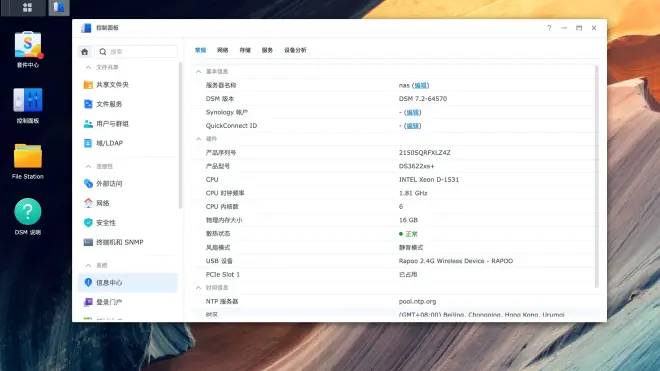
Task: Collapse the 文件共享 sidebar section
Action: [x=88, y=67]
